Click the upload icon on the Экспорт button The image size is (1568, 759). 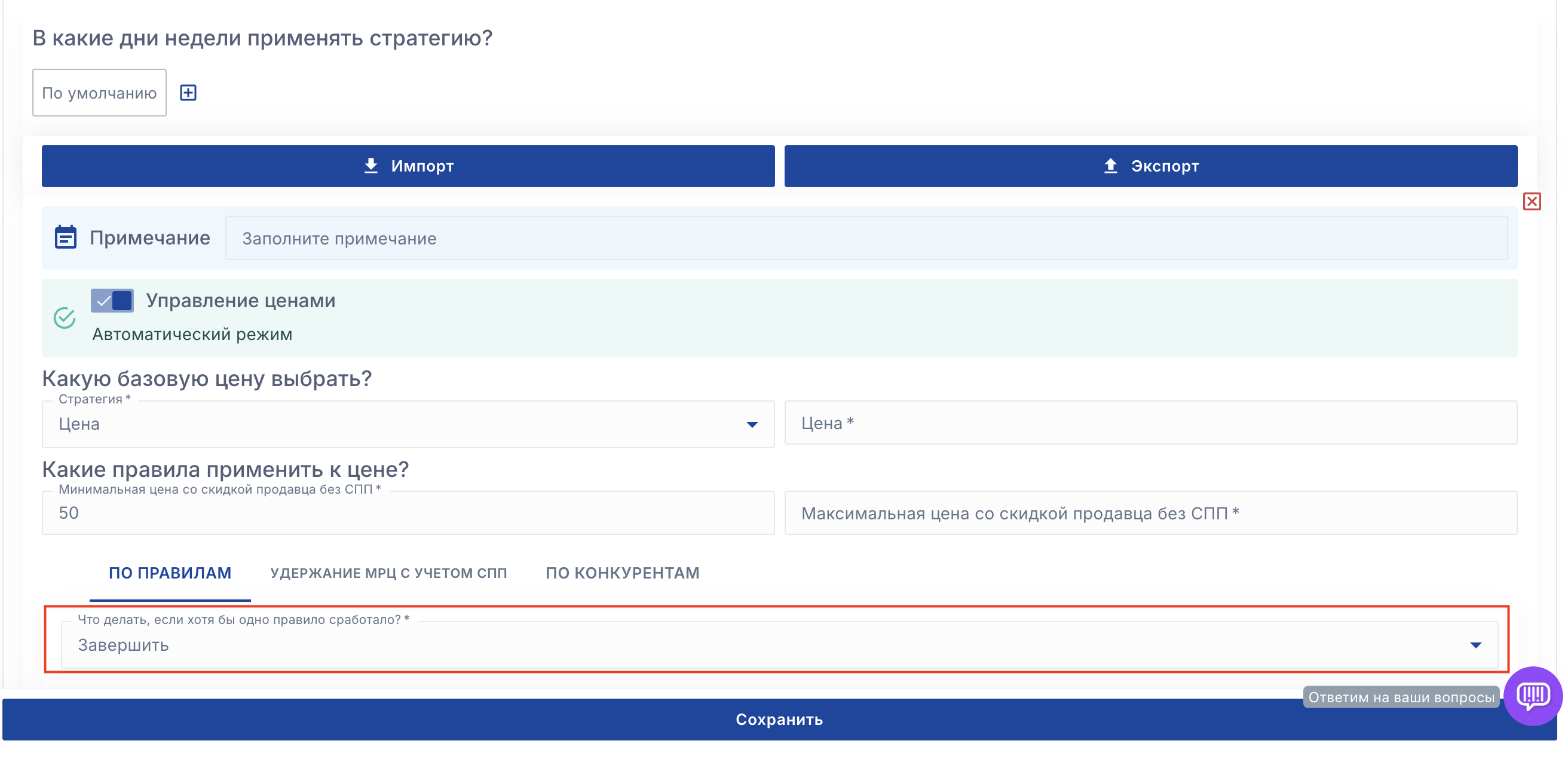pos(1110,166)
